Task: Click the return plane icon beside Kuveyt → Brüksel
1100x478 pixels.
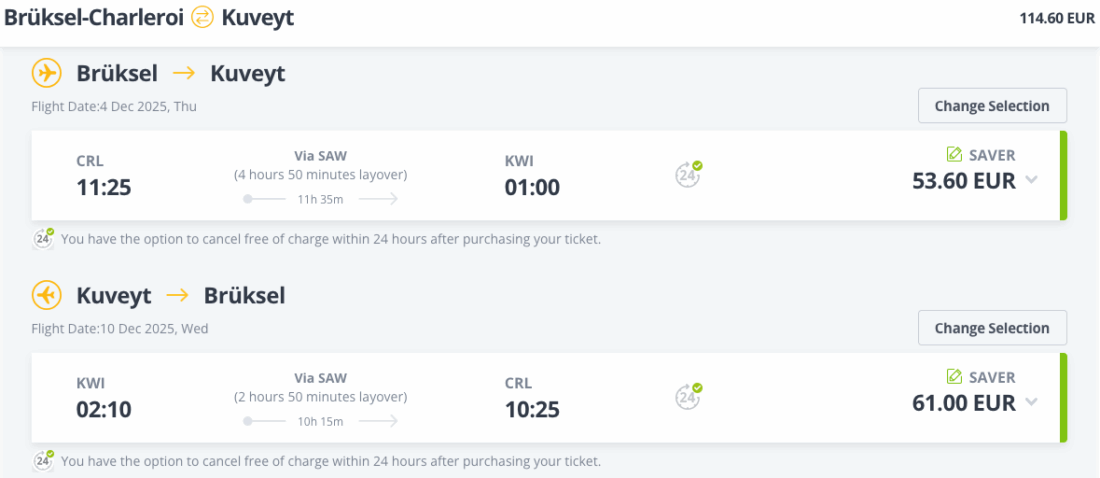Action: [x=46, y=295]
